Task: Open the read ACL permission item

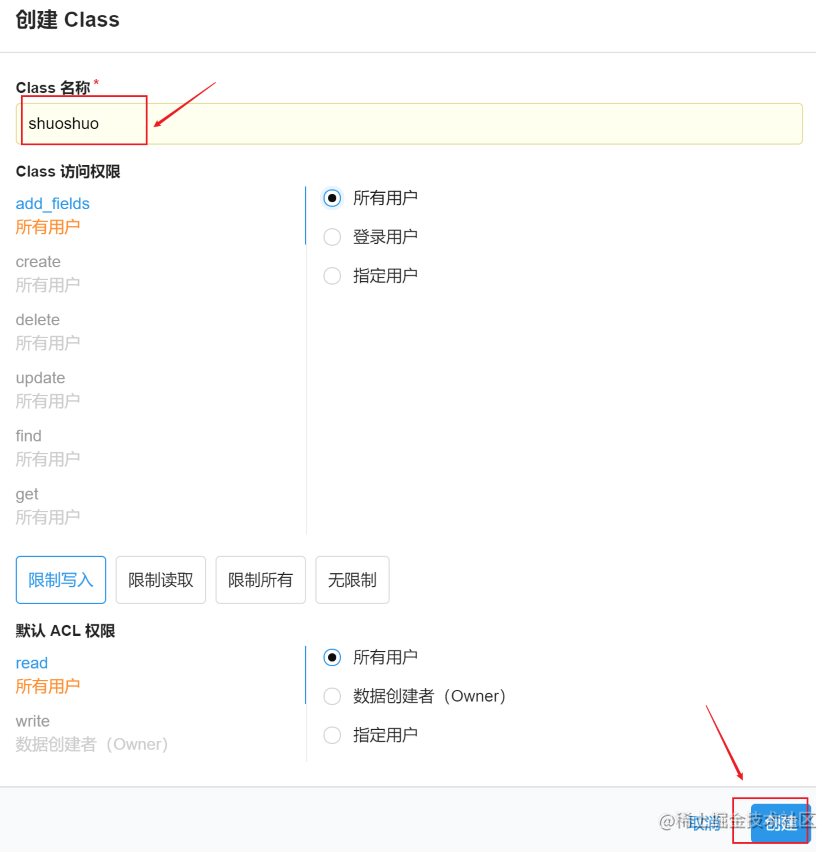Action: pyautogui.click(x=47, y=674)
